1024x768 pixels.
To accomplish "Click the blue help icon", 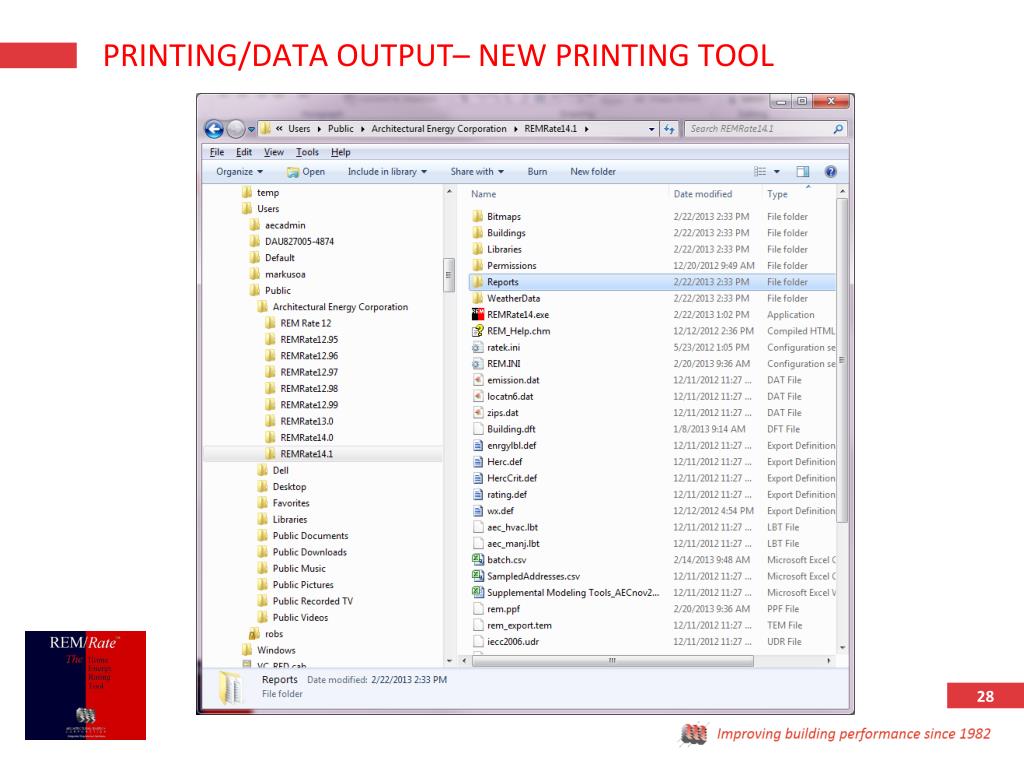I will click(830, 172).
